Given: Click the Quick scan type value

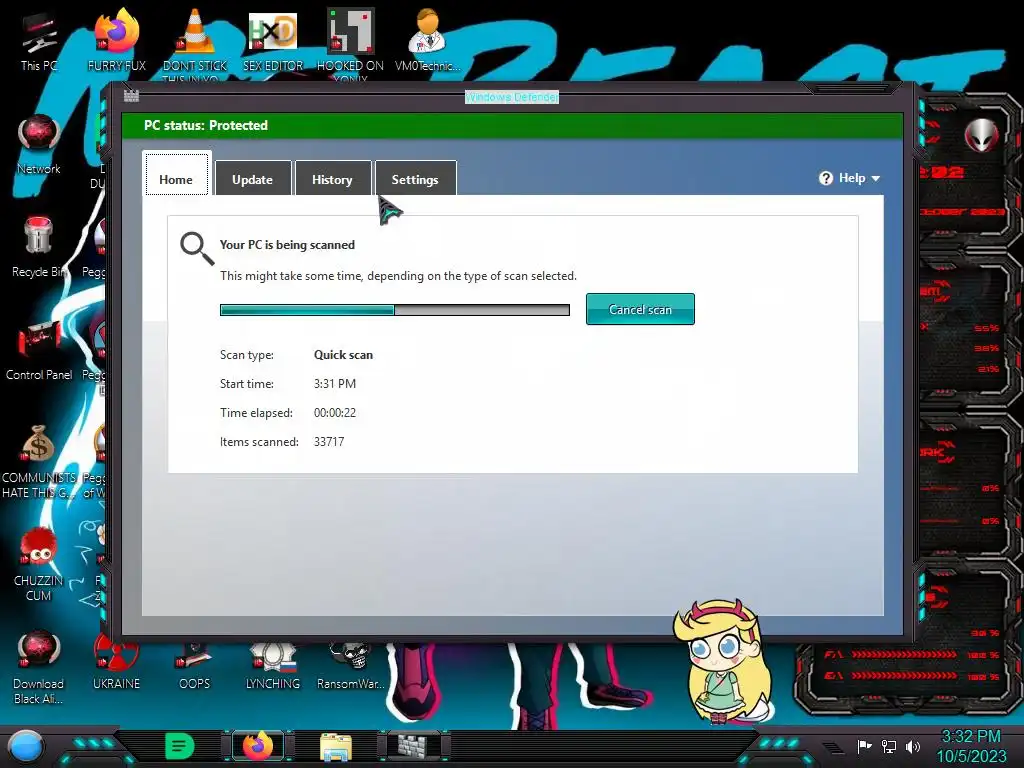Looking at the screenshot, I should 344,355.
